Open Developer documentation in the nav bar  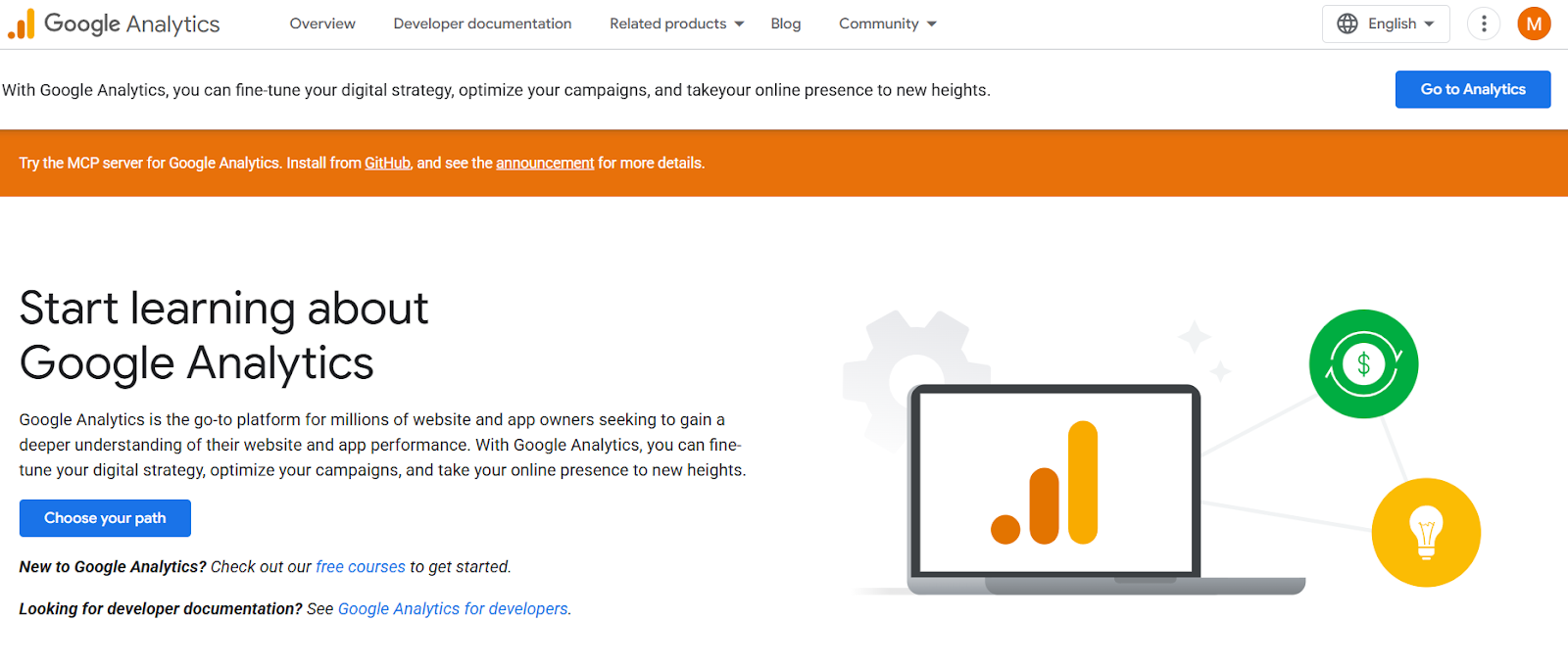(482, 24)
